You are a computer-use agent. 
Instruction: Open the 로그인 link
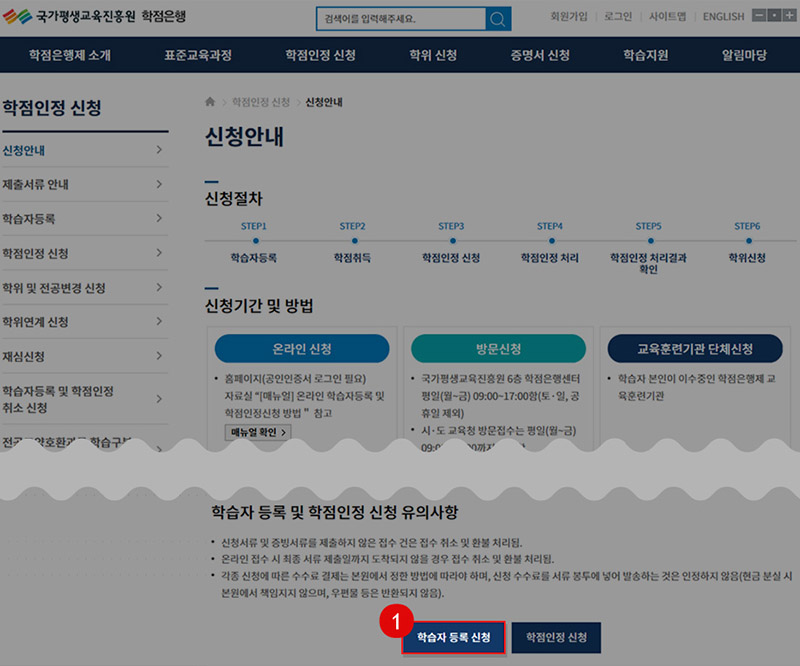618,17
